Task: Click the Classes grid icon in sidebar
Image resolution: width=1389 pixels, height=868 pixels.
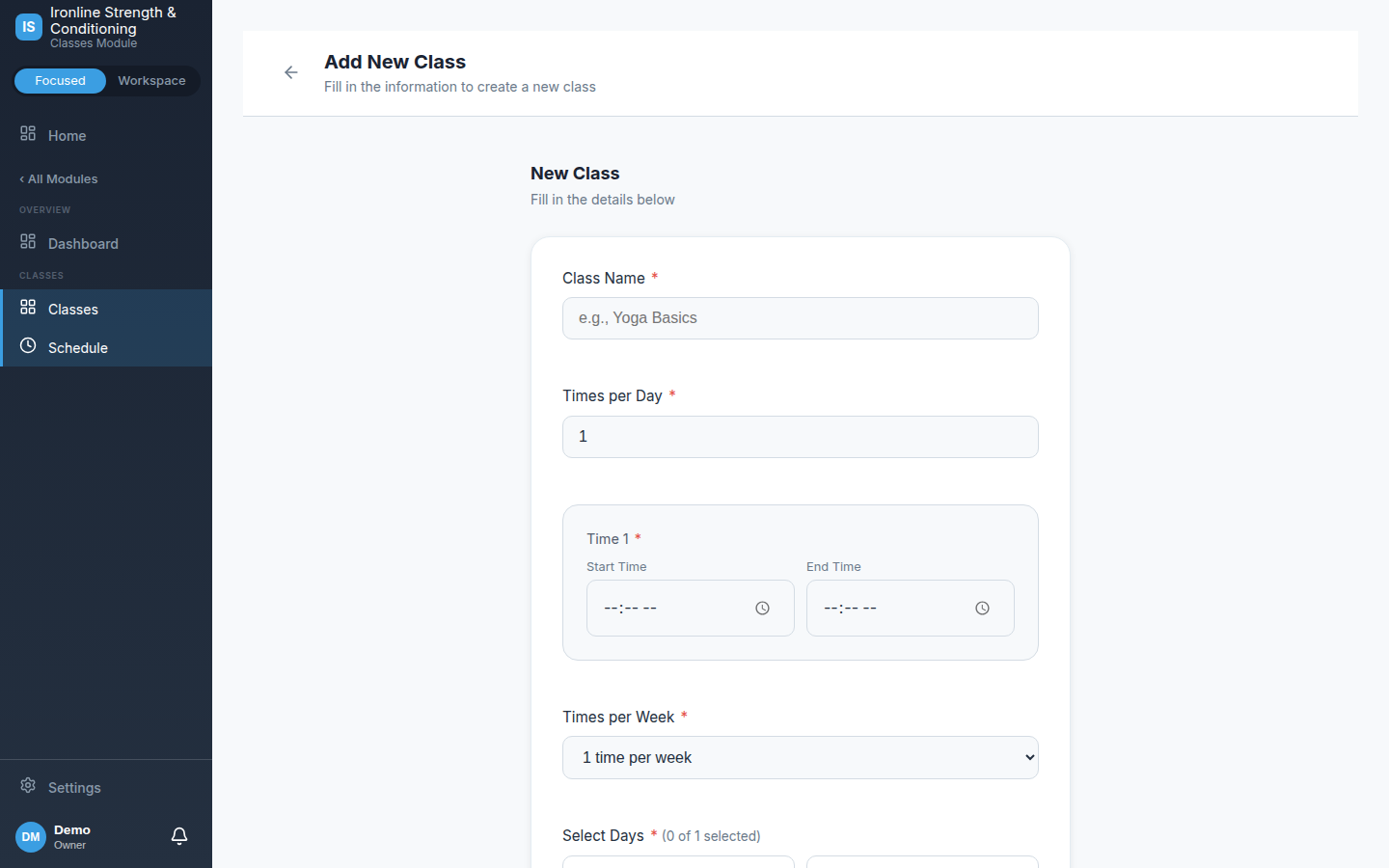Action: [28, 308]
